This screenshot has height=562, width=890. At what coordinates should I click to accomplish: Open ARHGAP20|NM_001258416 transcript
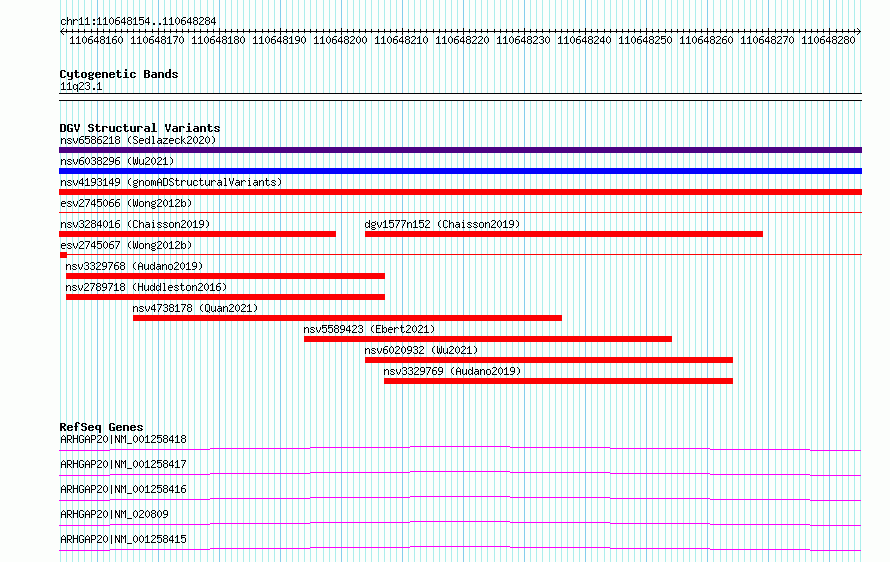[123, 489]
